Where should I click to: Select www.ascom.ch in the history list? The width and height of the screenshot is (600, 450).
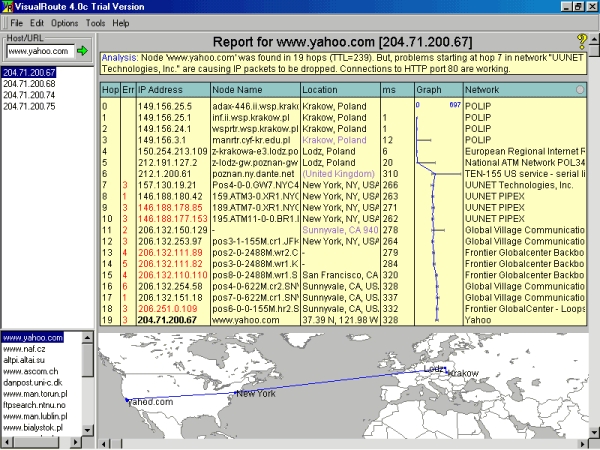click(31, 372)
